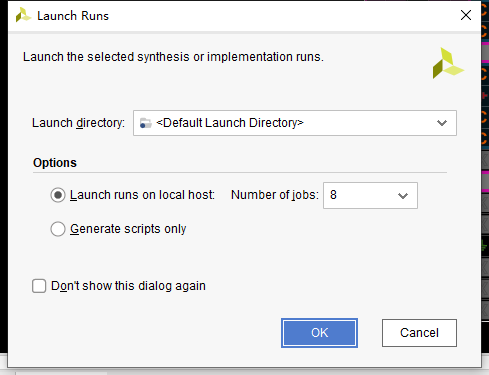Close the Launch Runs dialog window
Screen dimensions: 489x375
pos(466,15)
